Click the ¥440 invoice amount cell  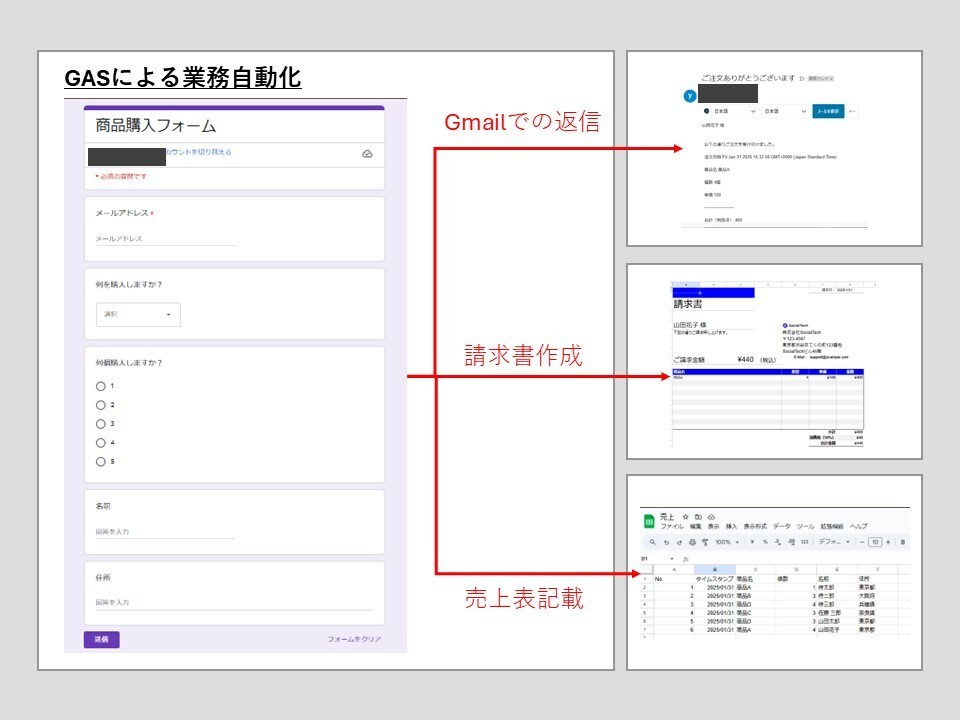coord(746,359)
